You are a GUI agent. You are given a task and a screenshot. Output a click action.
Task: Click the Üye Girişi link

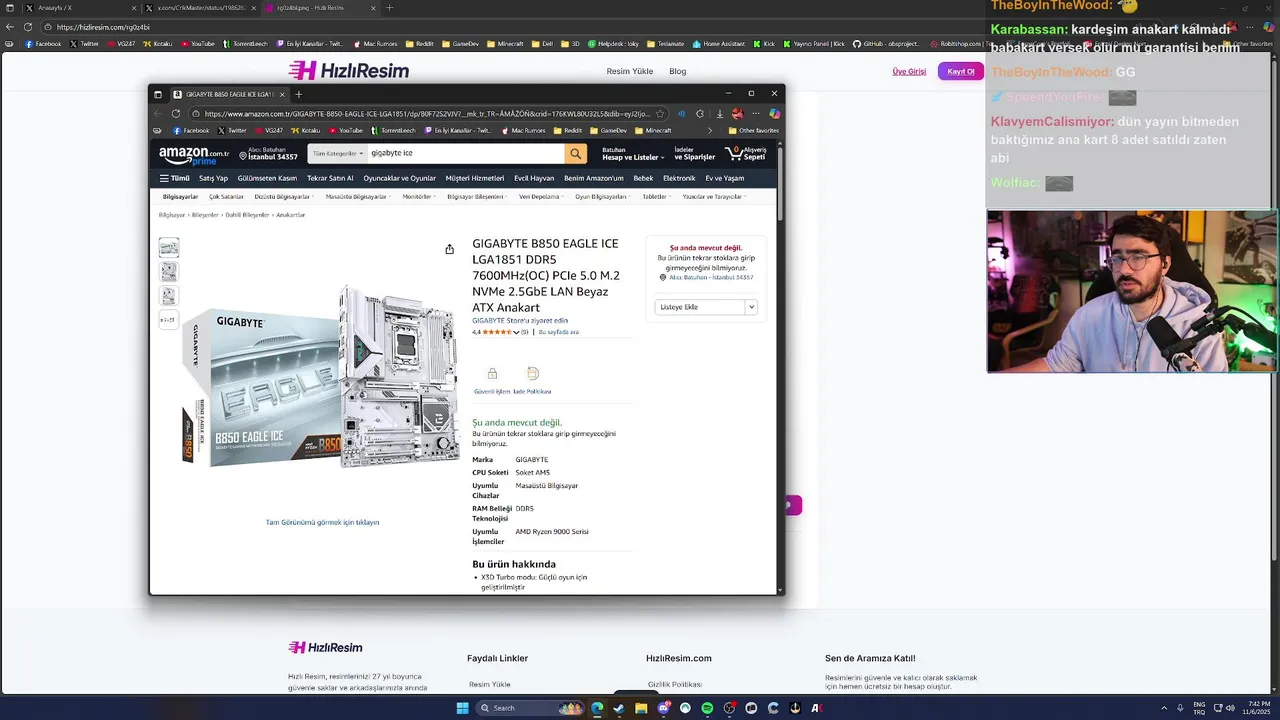(x=909, y=71)
